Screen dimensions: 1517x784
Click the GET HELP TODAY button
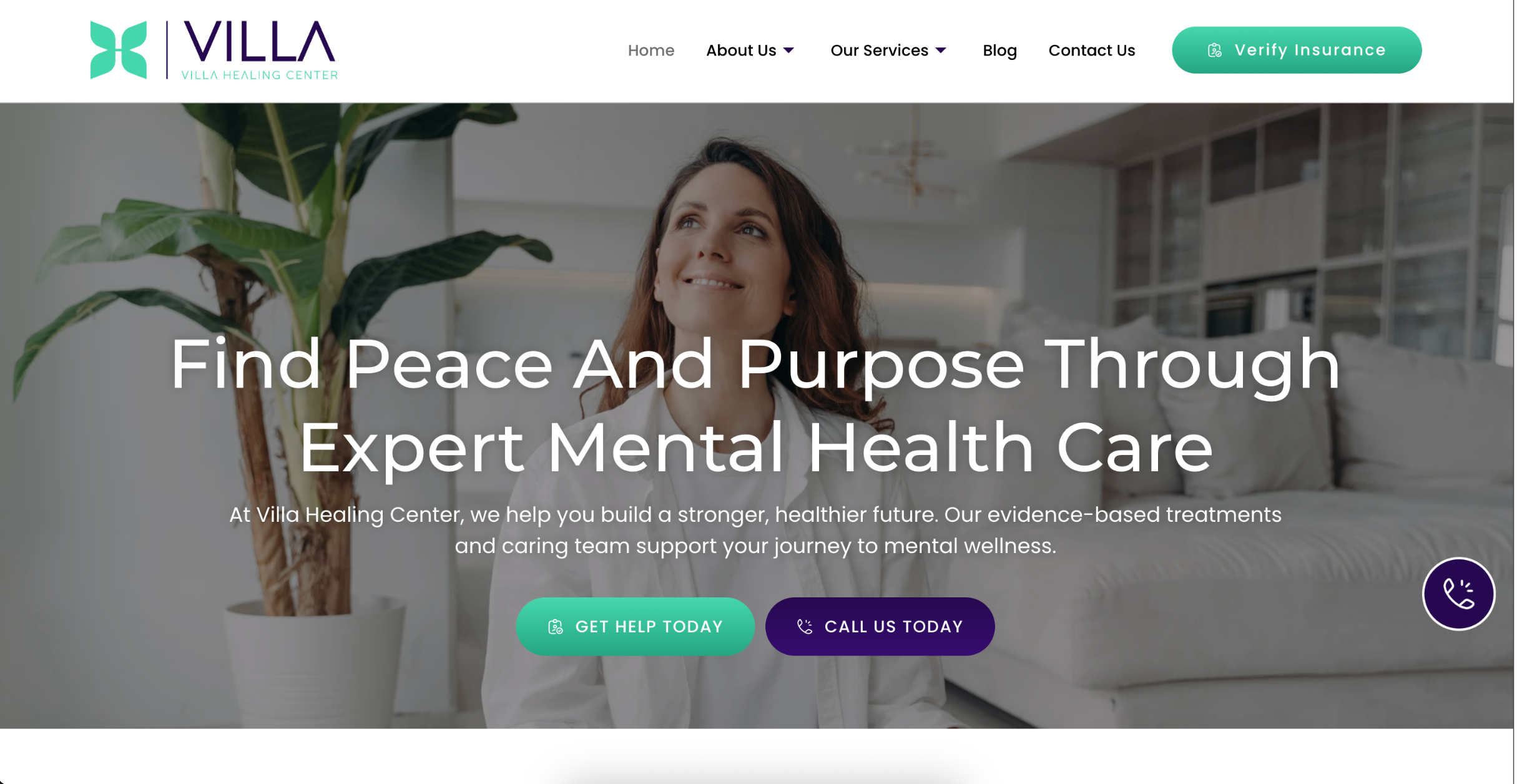pos(635,627)
